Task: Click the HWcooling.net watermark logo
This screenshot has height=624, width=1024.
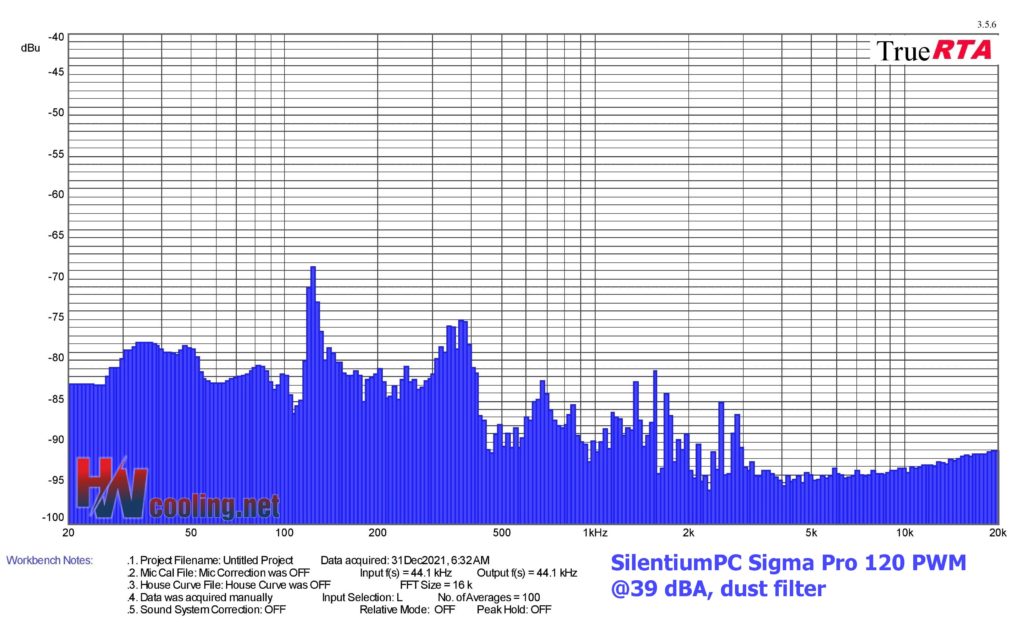Action: pos(178,489)
